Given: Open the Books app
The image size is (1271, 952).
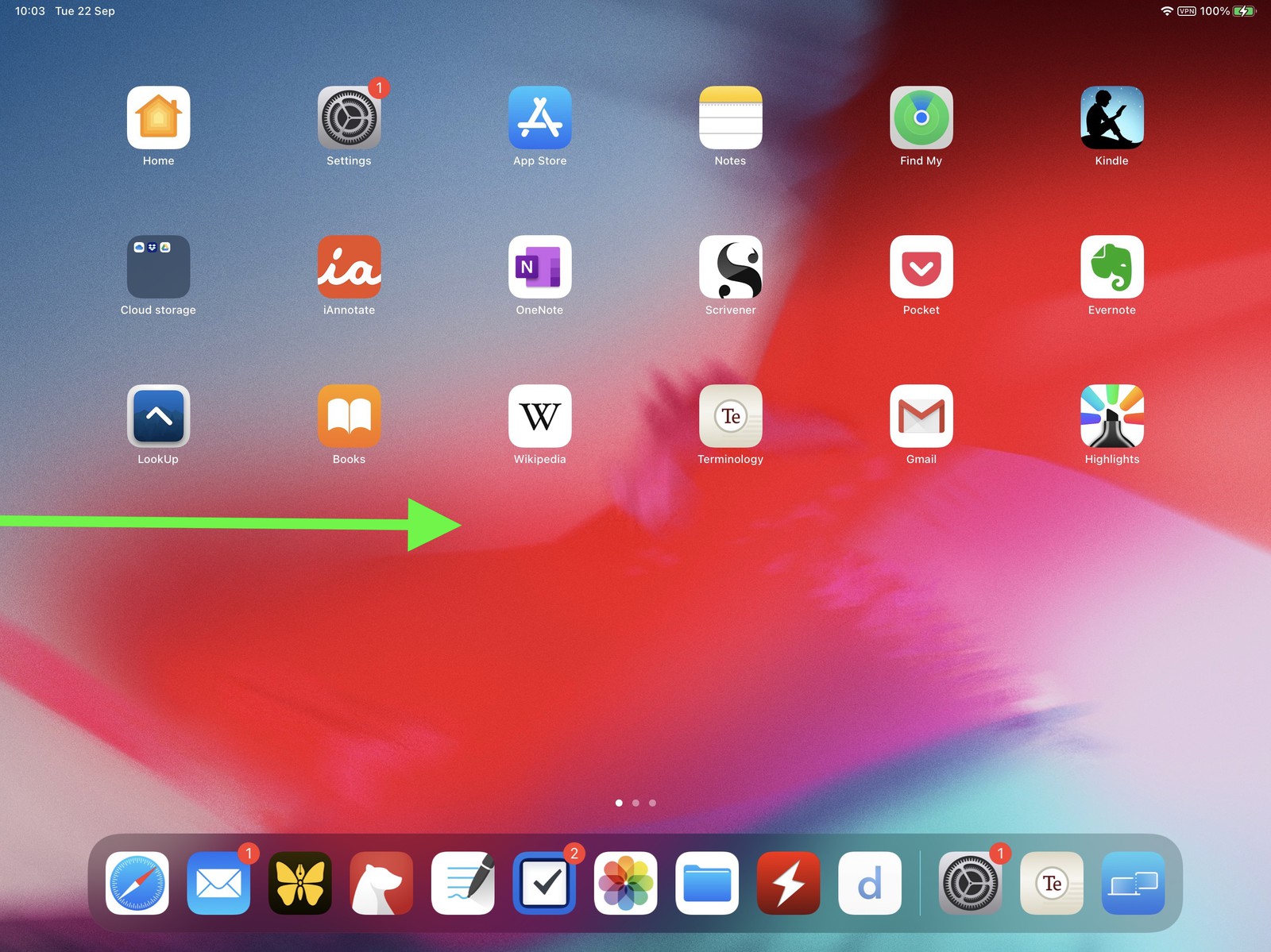Looking at the screenshot, I should (x=349, y=416).
